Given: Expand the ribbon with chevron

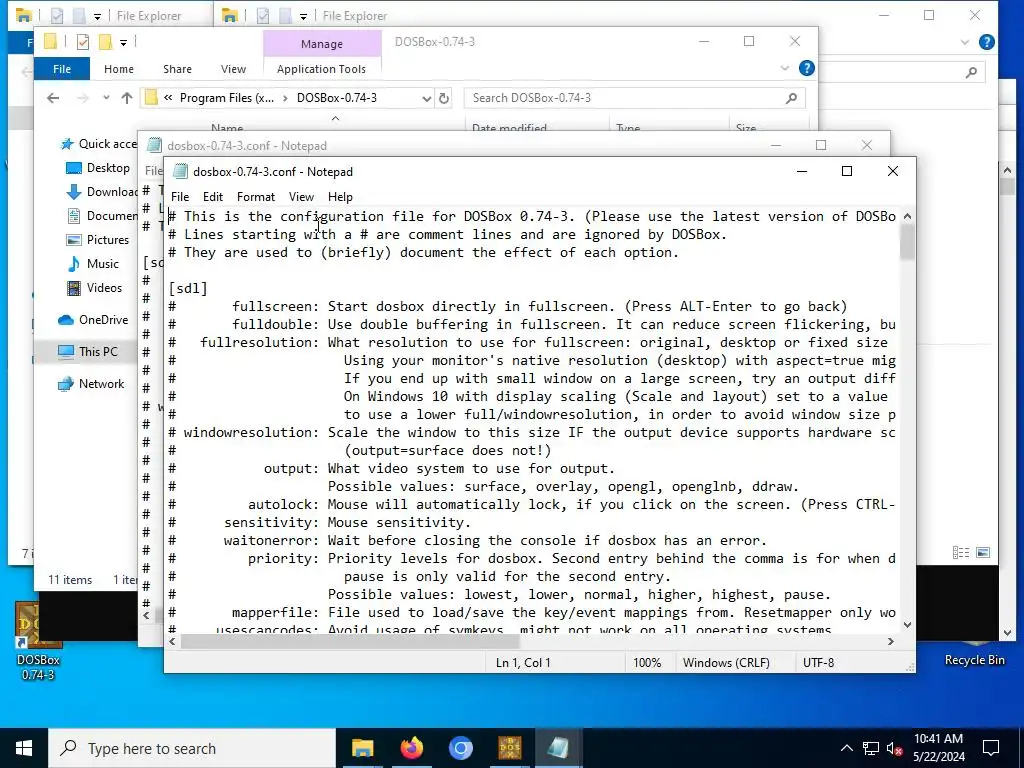Looking at the screenshot, I should pyautogui.click(x=785, y=68).
